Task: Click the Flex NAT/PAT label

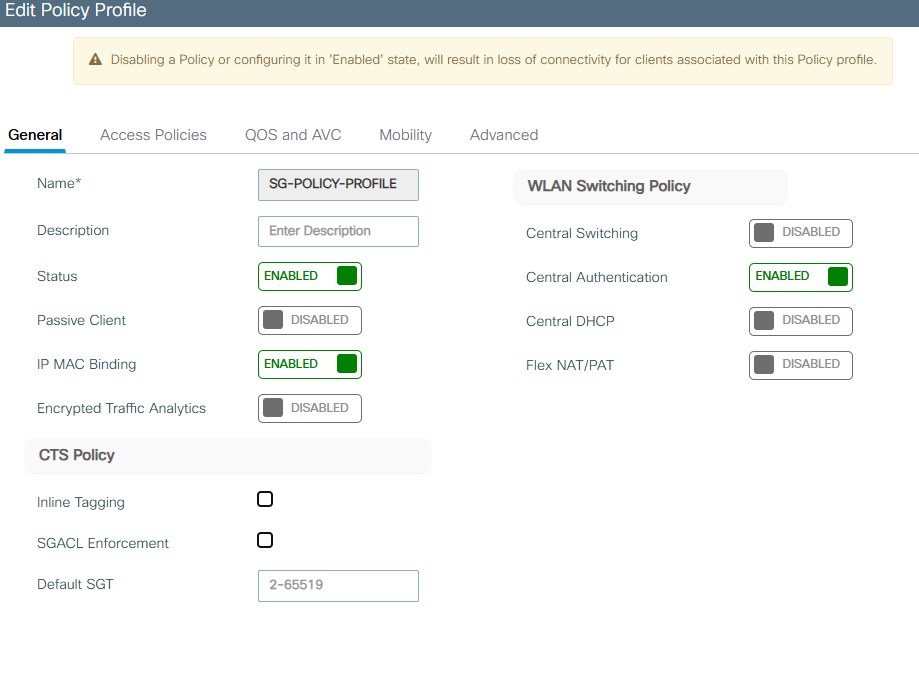Action: [x=570, y=366]
